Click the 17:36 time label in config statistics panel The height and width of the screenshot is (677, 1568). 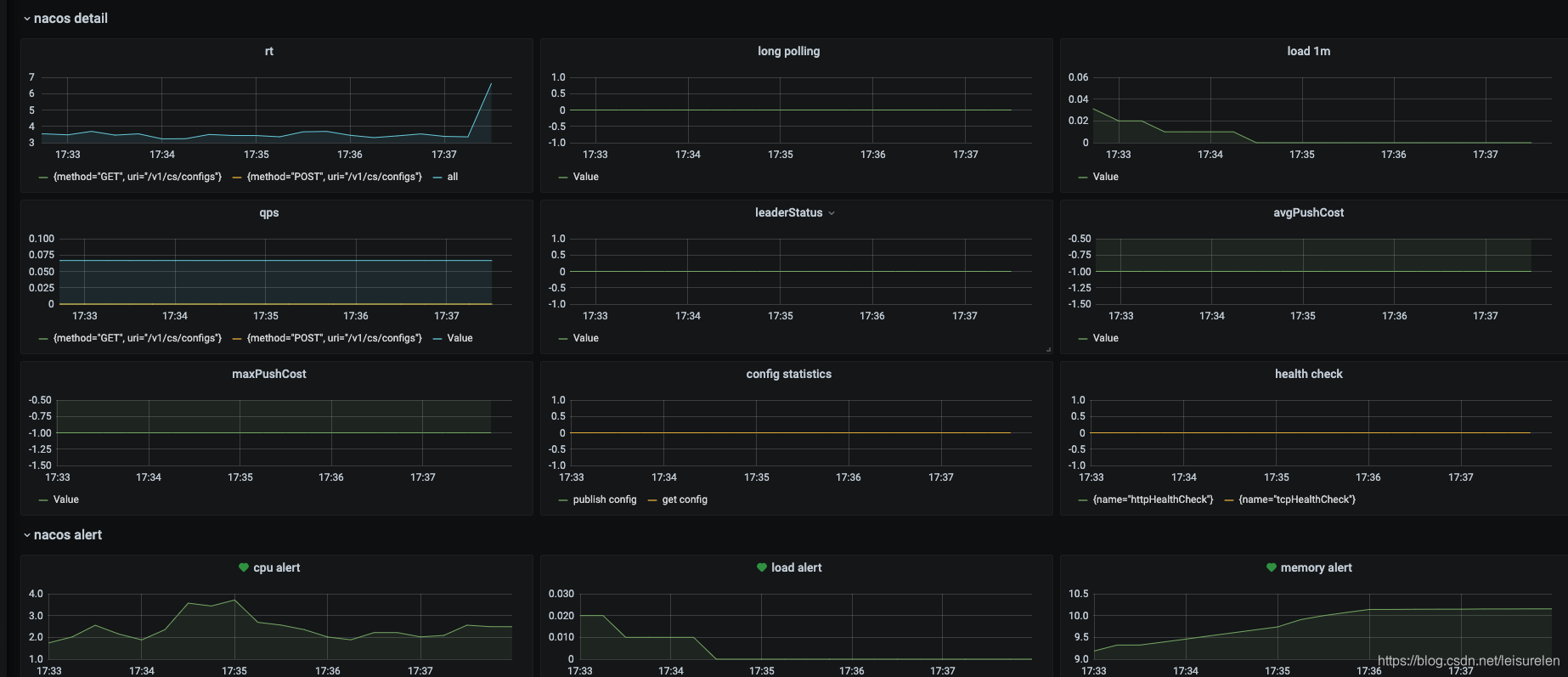849,477
